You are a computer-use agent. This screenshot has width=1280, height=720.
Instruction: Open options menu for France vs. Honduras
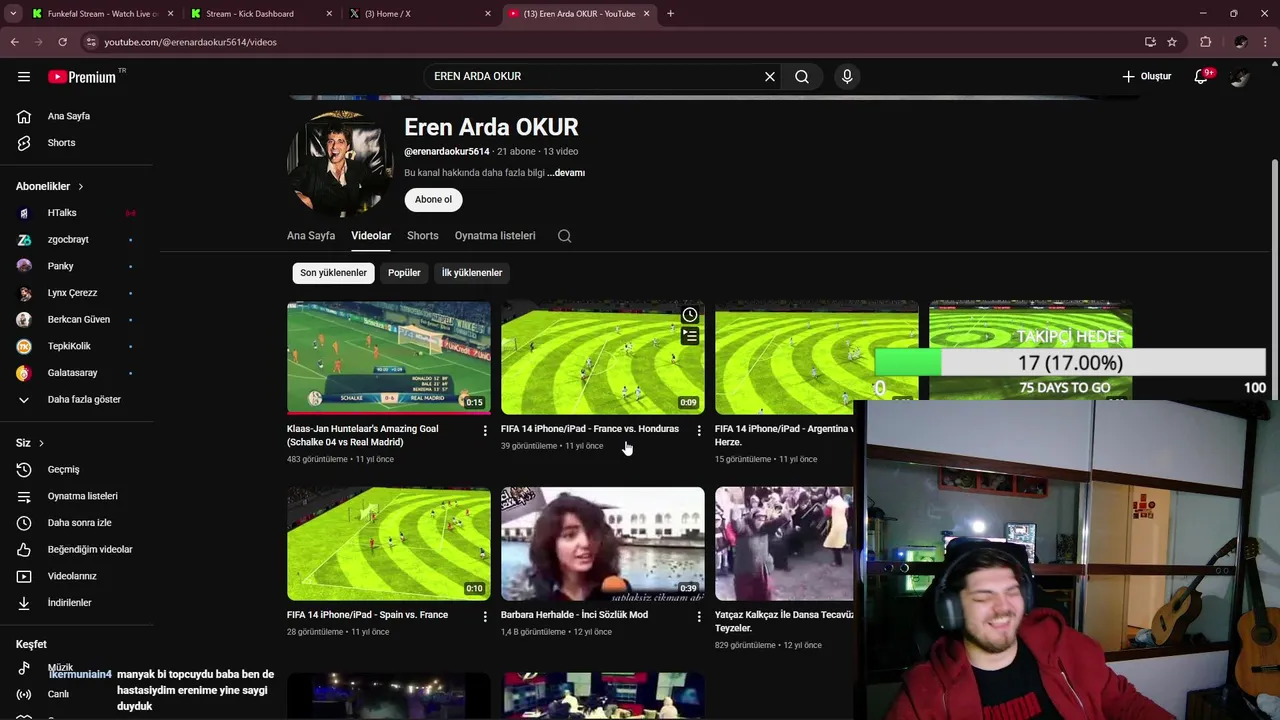pos(699,431)
